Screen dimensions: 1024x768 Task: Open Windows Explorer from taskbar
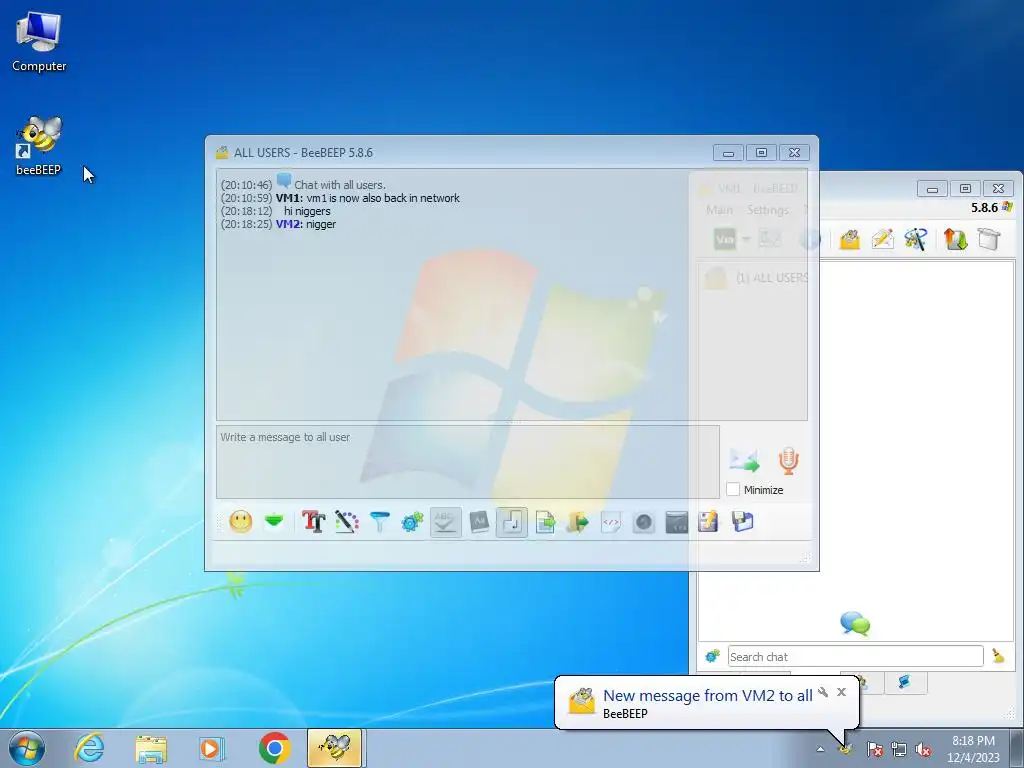click(151, 748)
